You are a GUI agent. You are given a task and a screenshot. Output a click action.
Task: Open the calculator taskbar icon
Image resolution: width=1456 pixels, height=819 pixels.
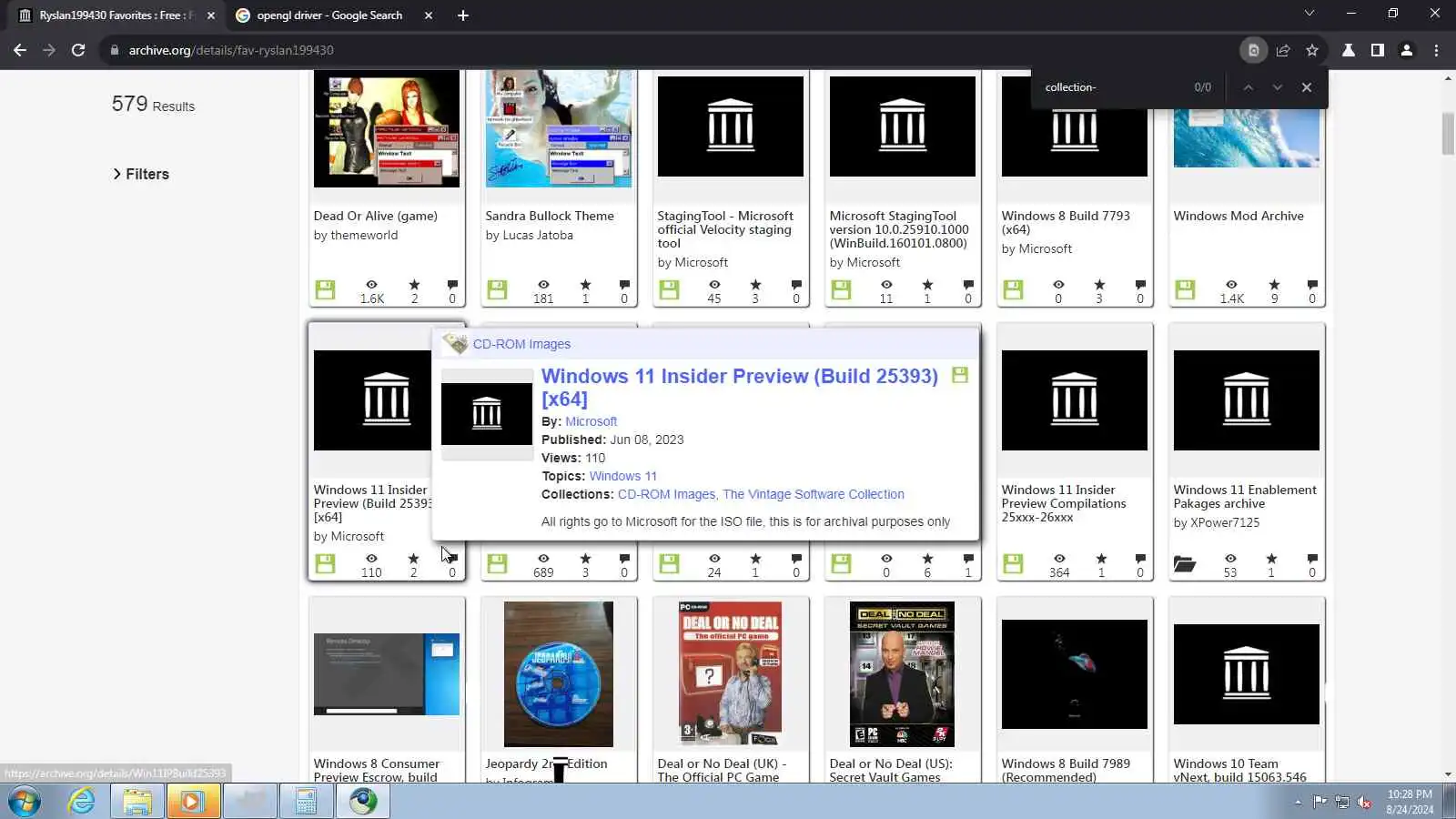pyautogui.click(x=306, y=802)
